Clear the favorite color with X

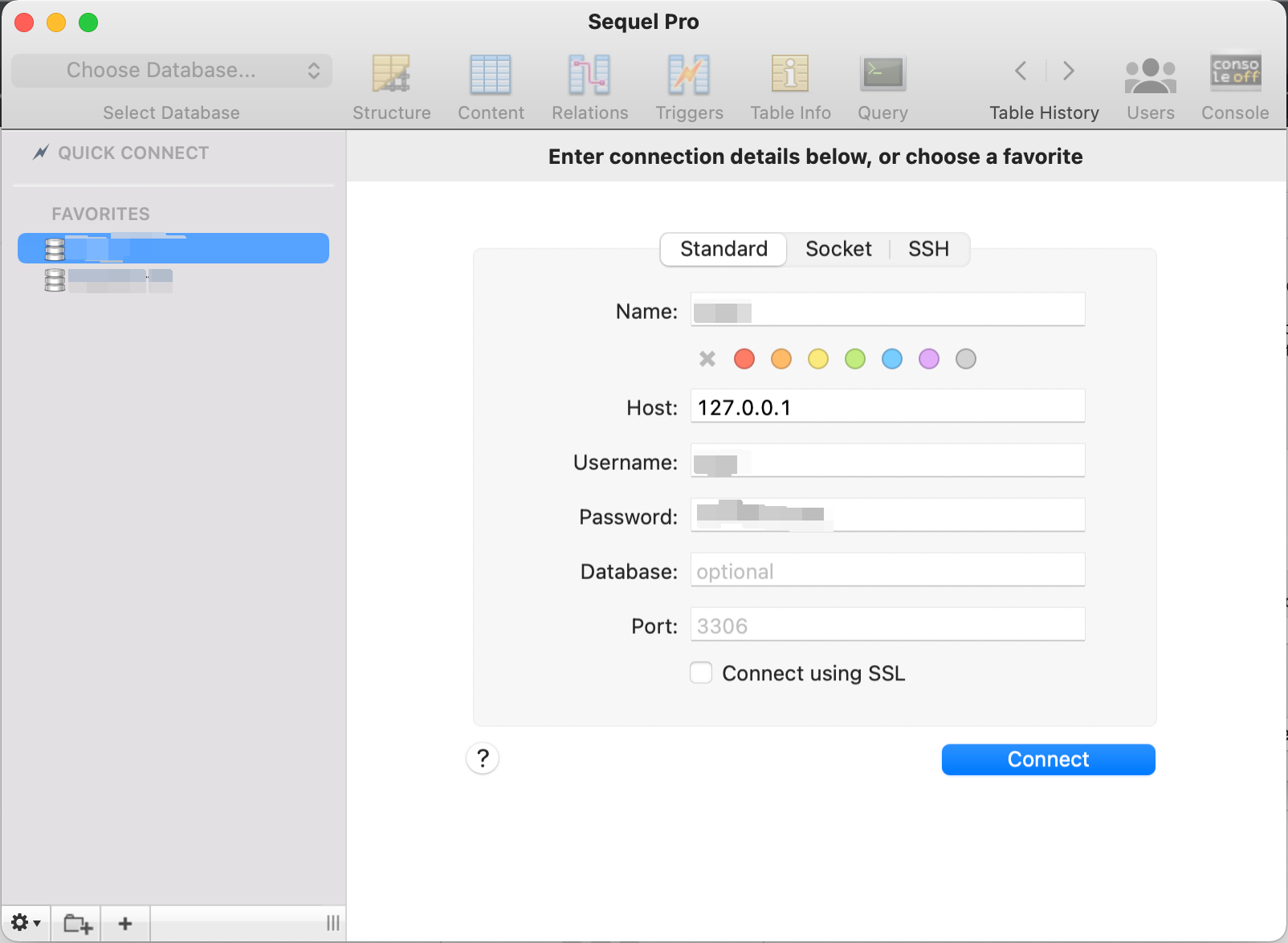point(707,359)
